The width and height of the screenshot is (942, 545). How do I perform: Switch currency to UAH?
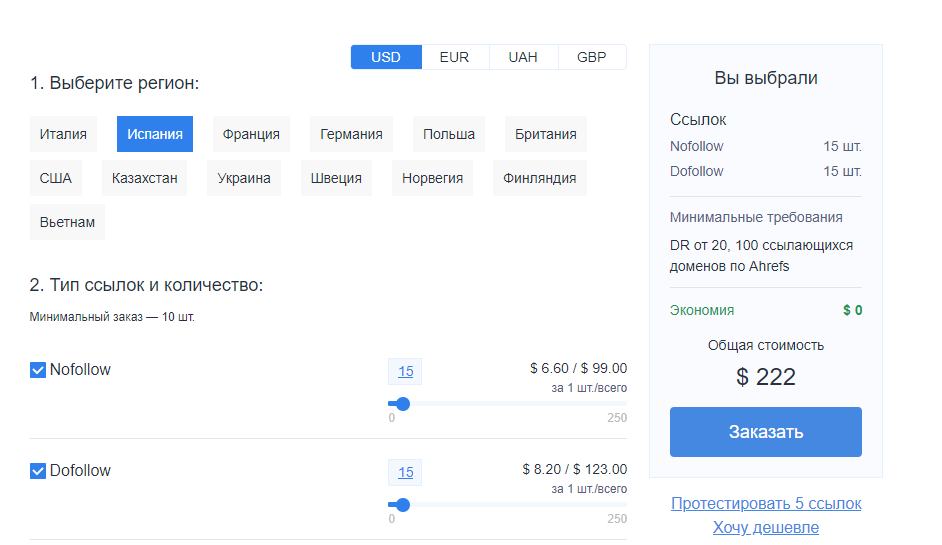pyautogui.click(x=523, y=57)
